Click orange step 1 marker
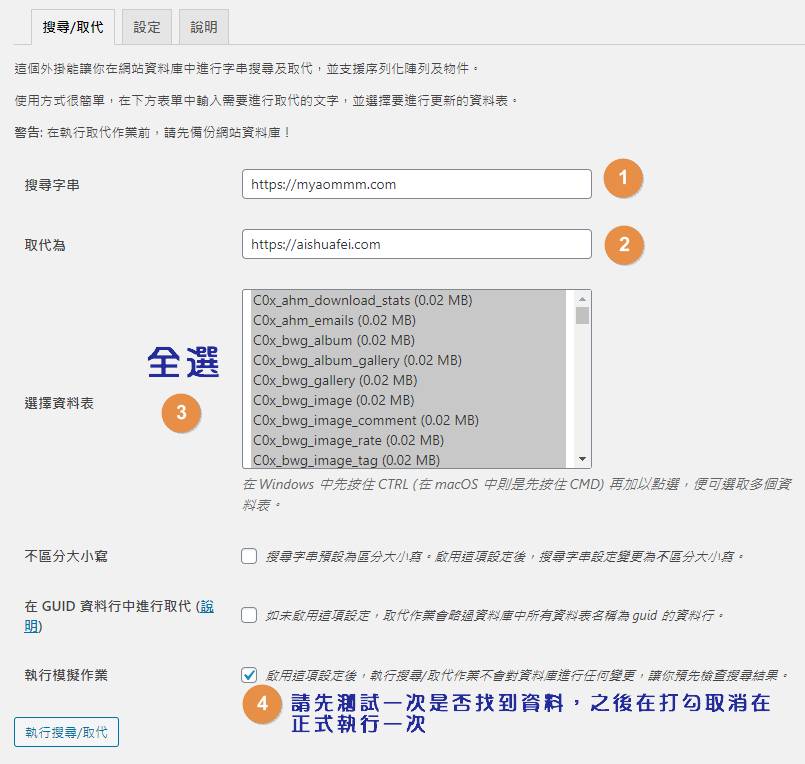Viewport: 805px width, 764px height. (624, 179)
